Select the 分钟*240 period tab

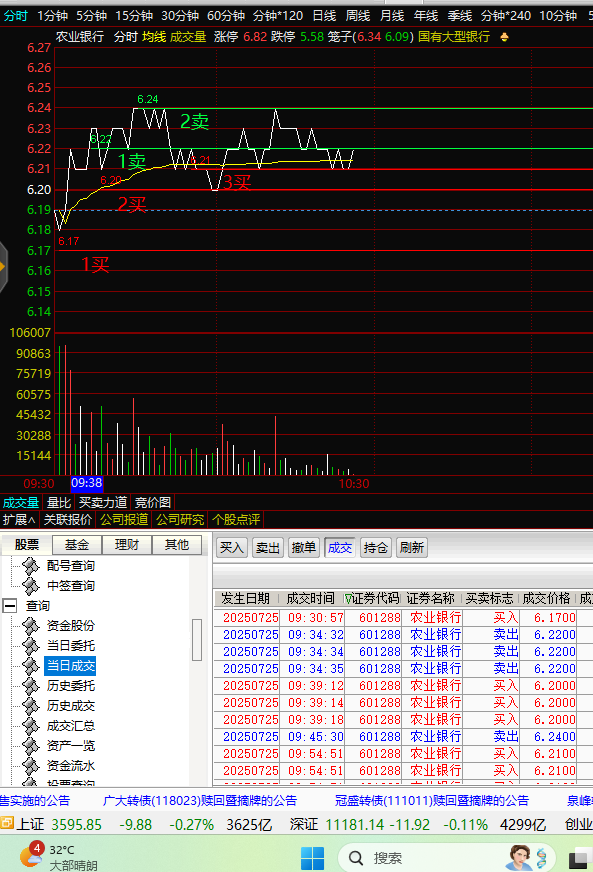(506, 16)
